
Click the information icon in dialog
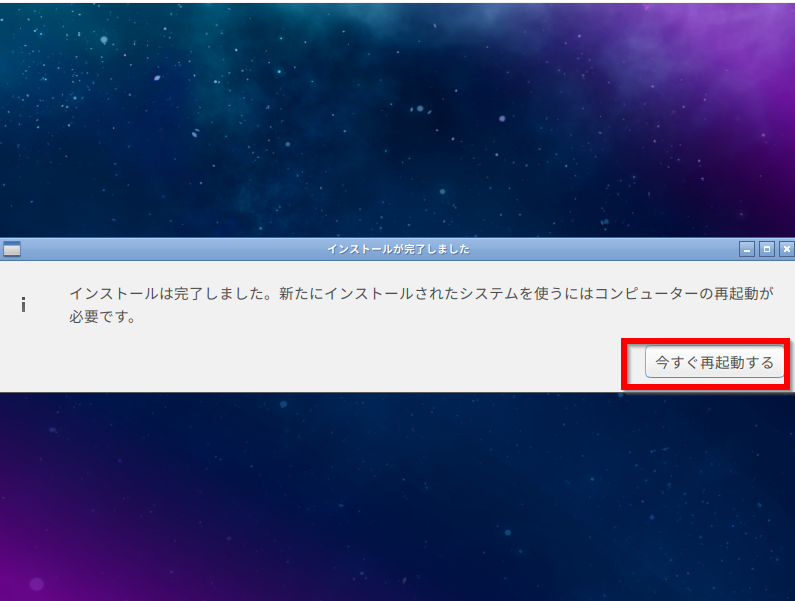click(23, 305)
